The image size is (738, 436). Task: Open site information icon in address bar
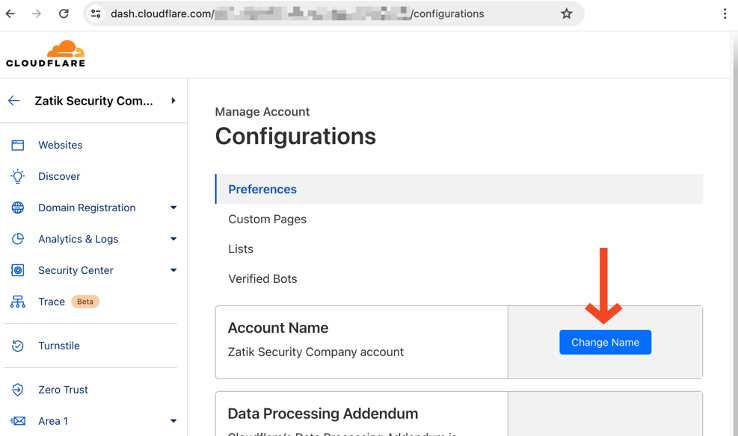pyautogui.click(x=96, y=14)
